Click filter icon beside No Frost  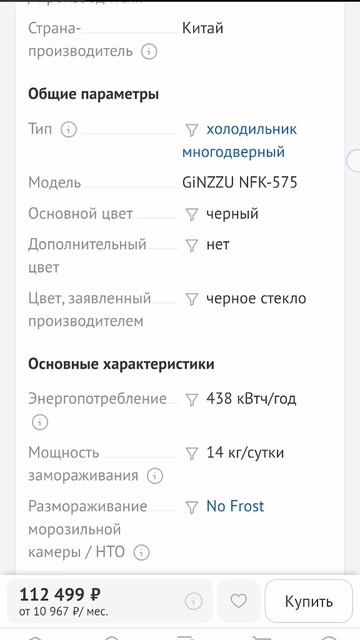point(192,507)
